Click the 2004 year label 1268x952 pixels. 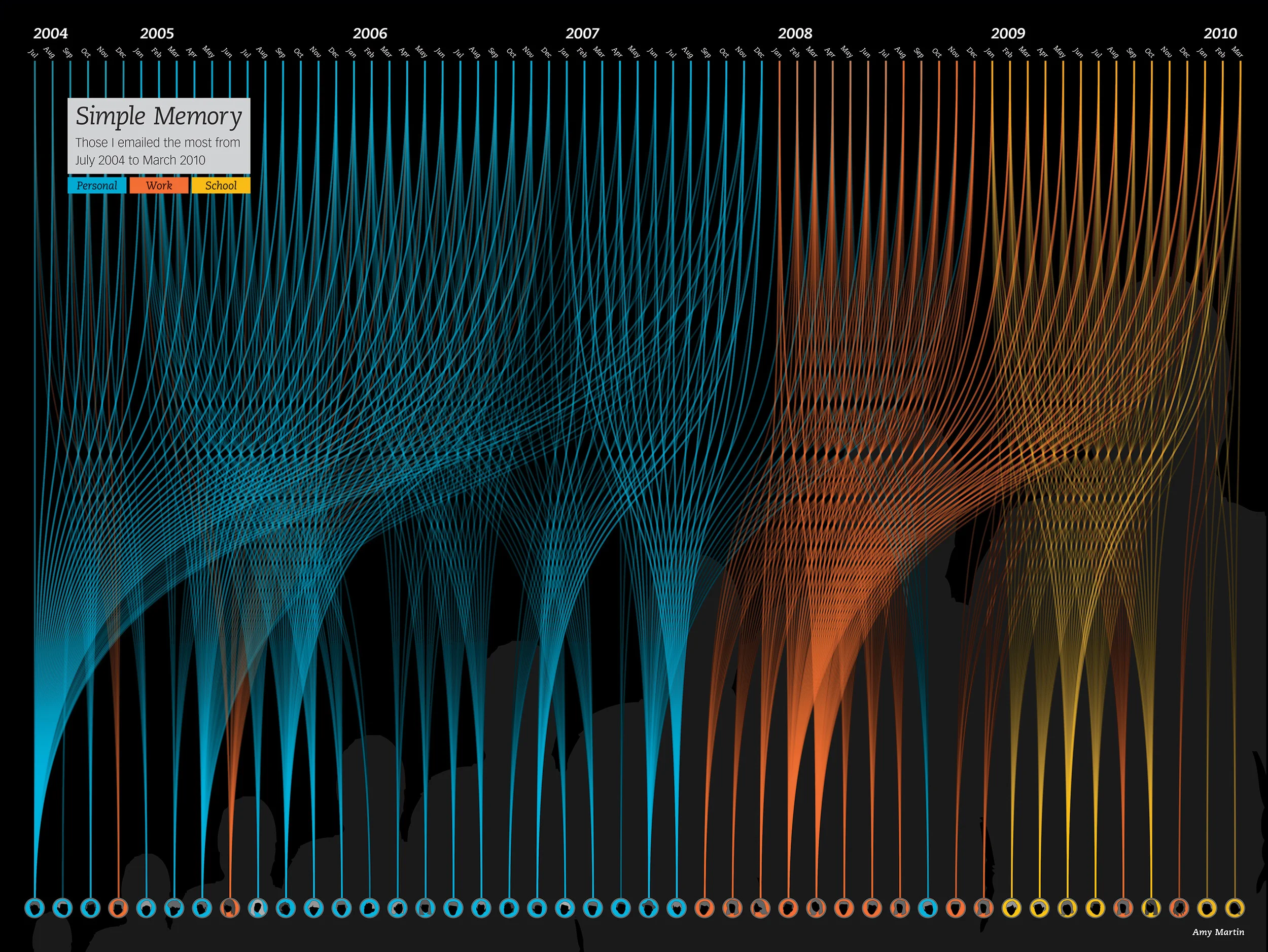point(50,33)
